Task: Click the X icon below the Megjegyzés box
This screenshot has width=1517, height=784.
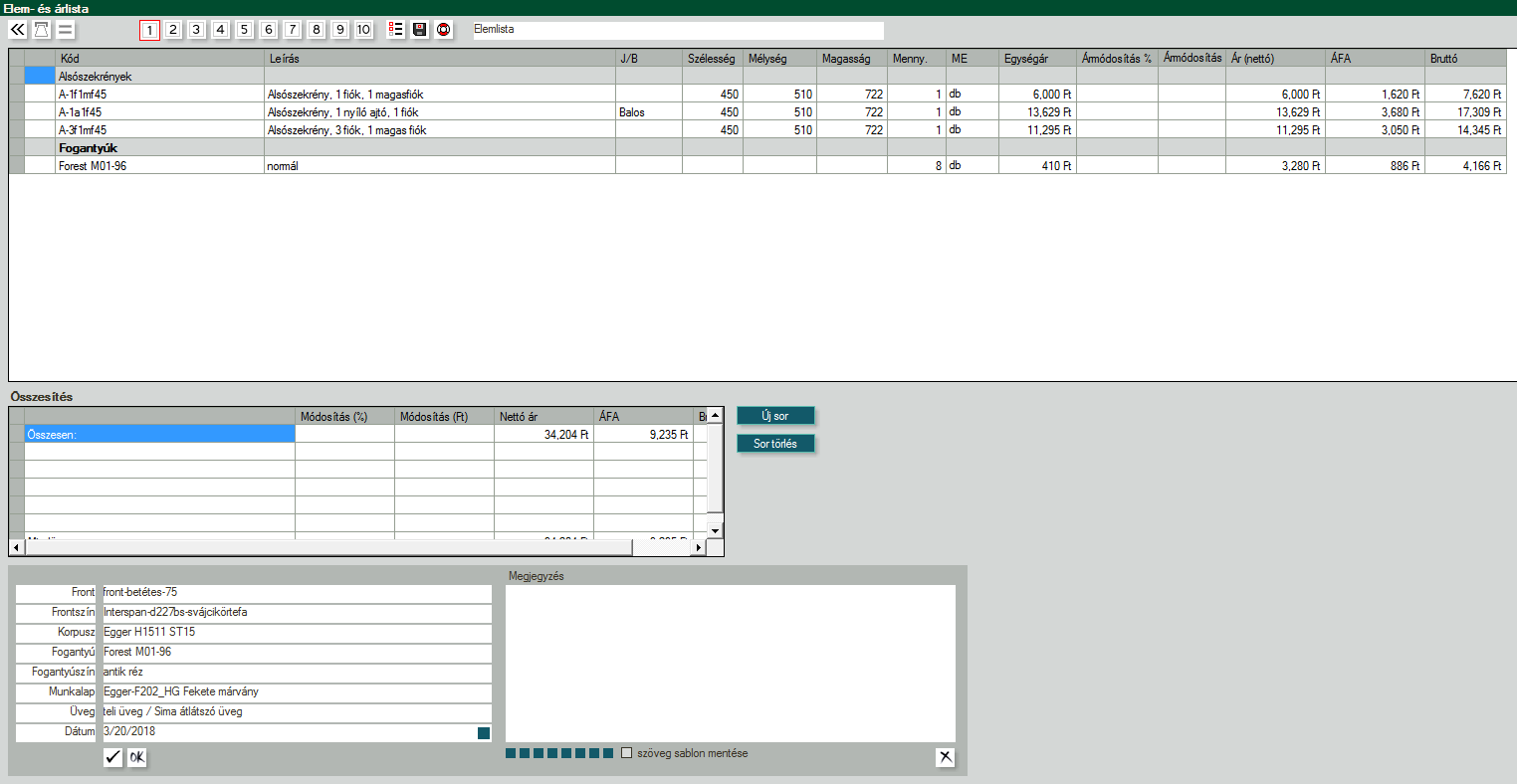Action: point(946,758)
